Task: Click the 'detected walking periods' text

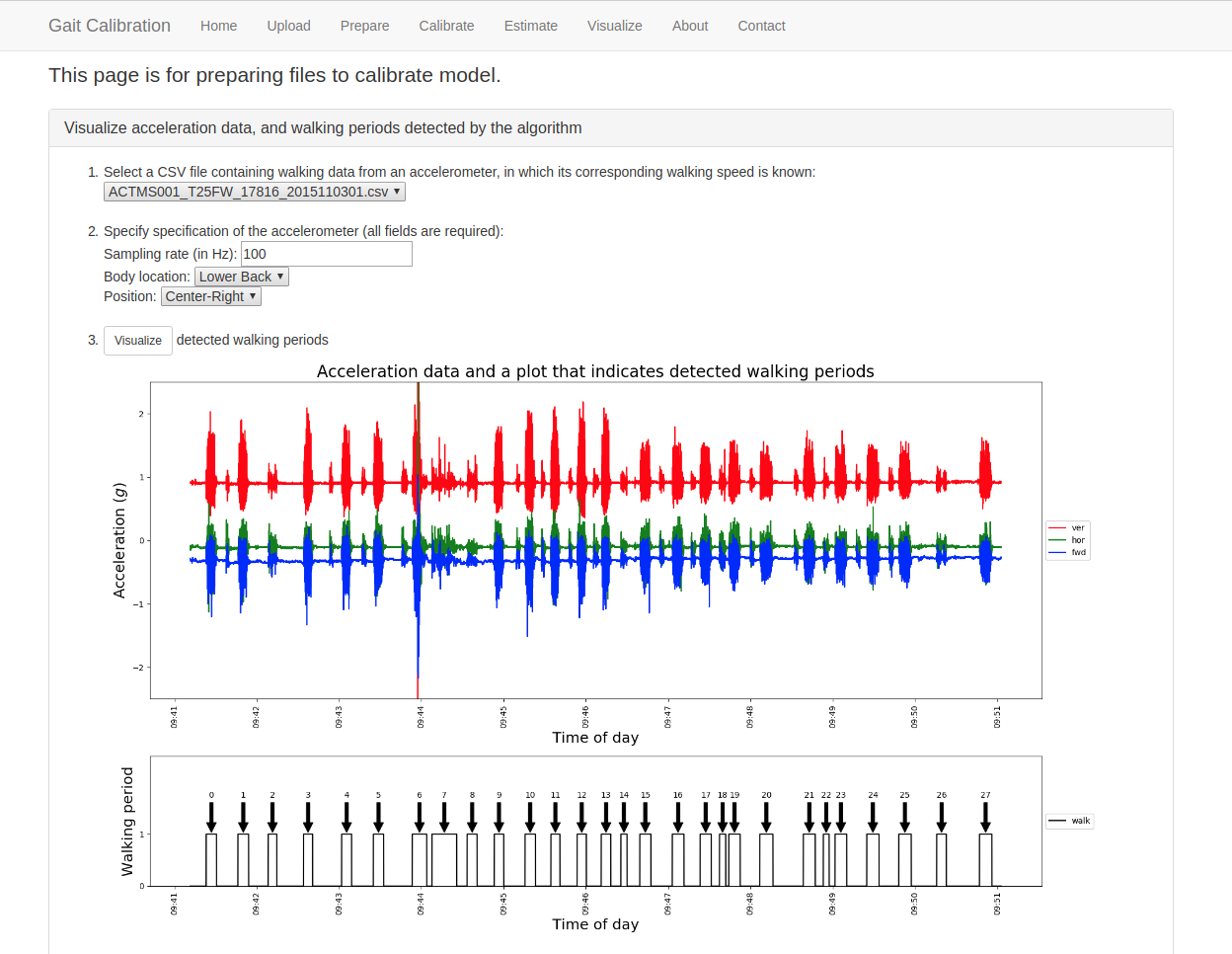Action: click(x=253, y=340)
